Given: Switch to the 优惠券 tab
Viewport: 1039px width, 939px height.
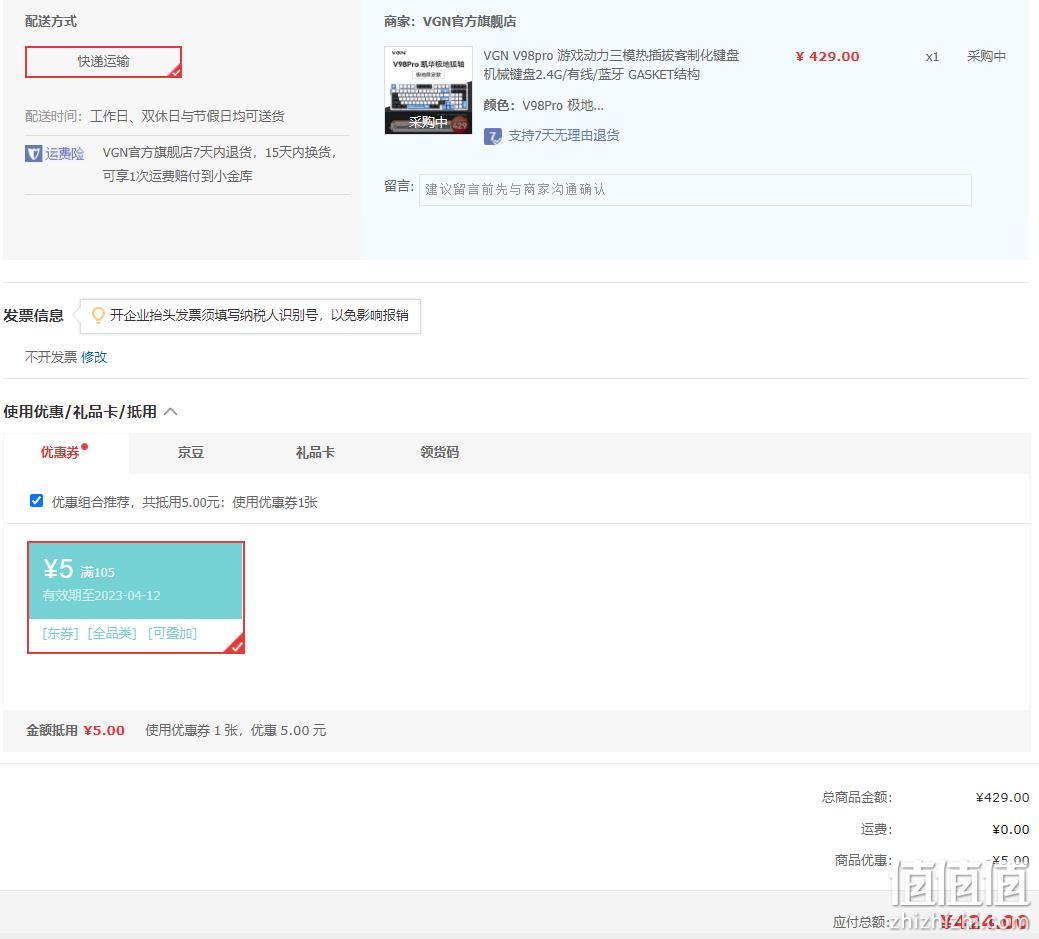Looking at the screenshot, I should (64, 453).
